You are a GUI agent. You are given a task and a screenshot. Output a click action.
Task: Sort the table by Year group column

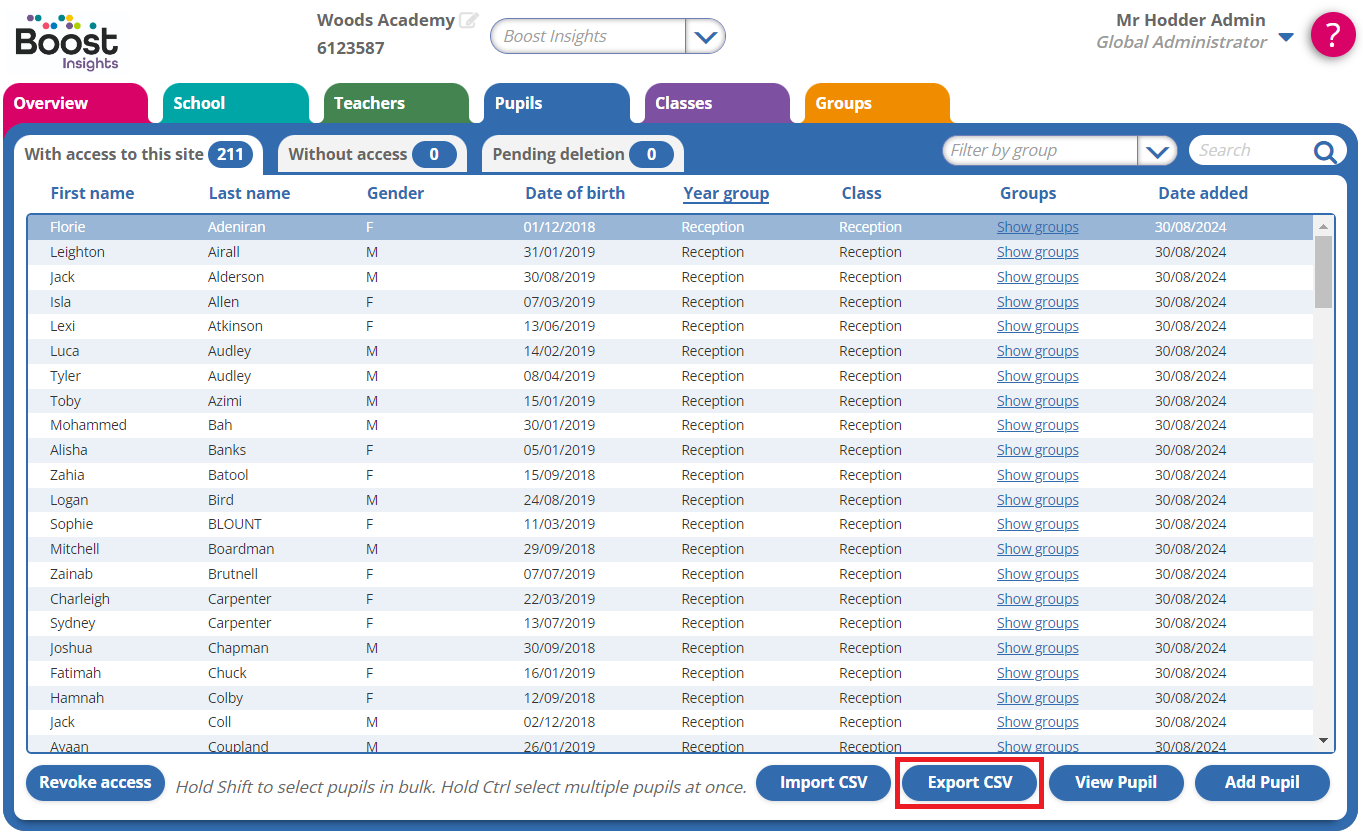click(725, 193)
